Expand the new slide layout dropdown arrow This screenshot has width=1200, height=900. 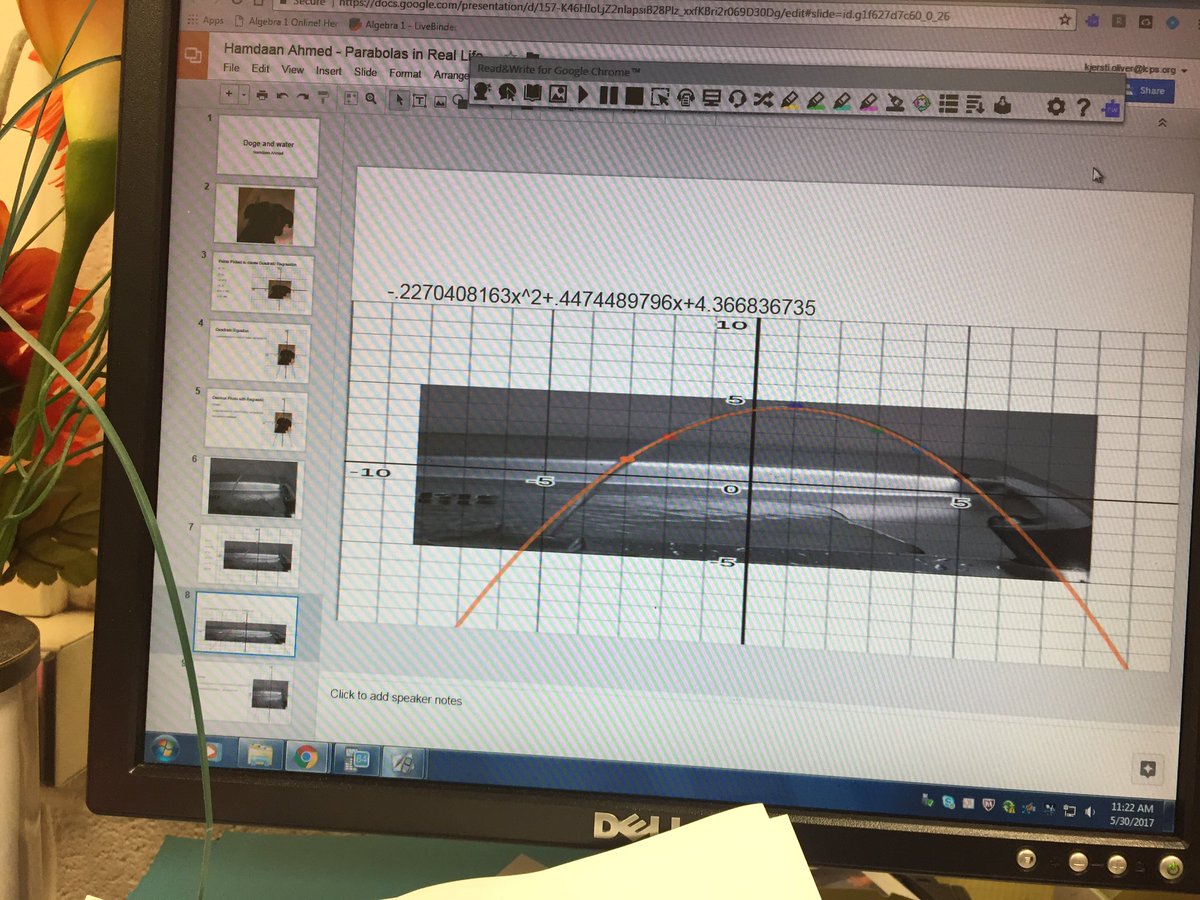coord(243,94)
